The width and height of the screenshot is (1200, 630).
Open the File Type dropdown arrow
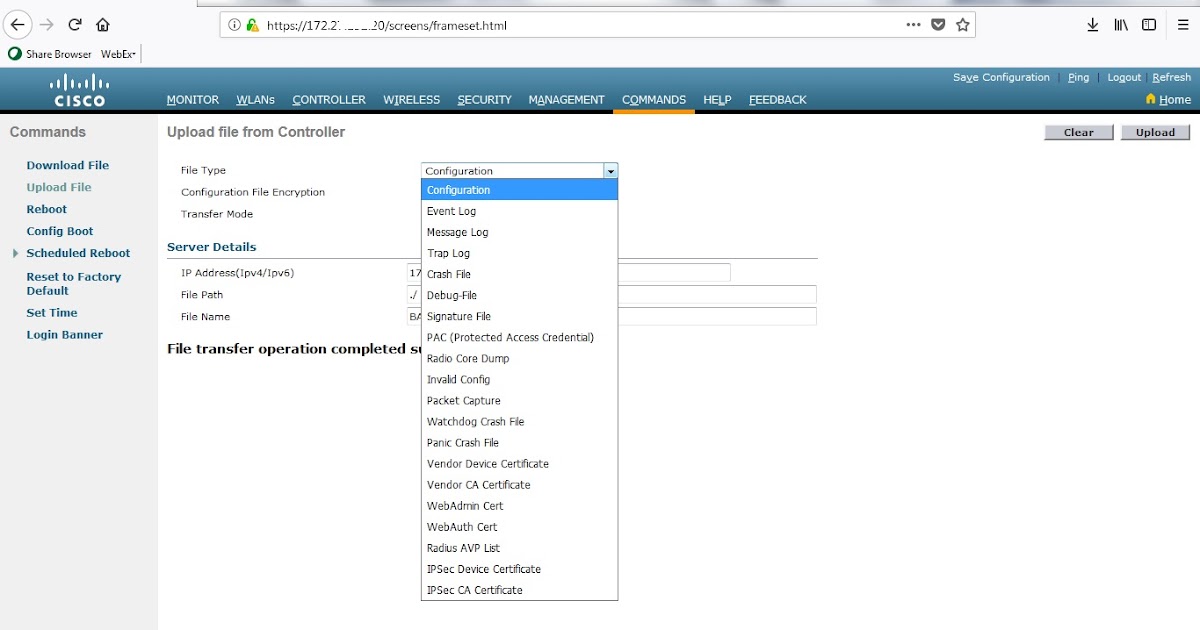click(x=610, y=170)
